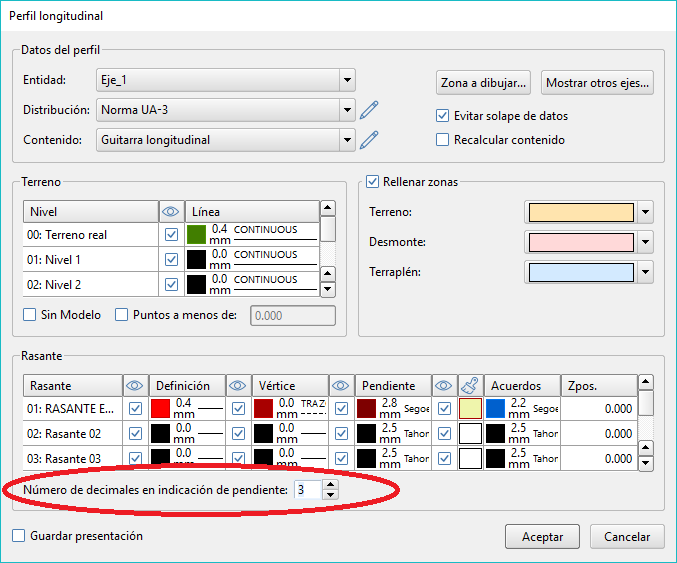Click the eye icon header in Terreno table

171,212
